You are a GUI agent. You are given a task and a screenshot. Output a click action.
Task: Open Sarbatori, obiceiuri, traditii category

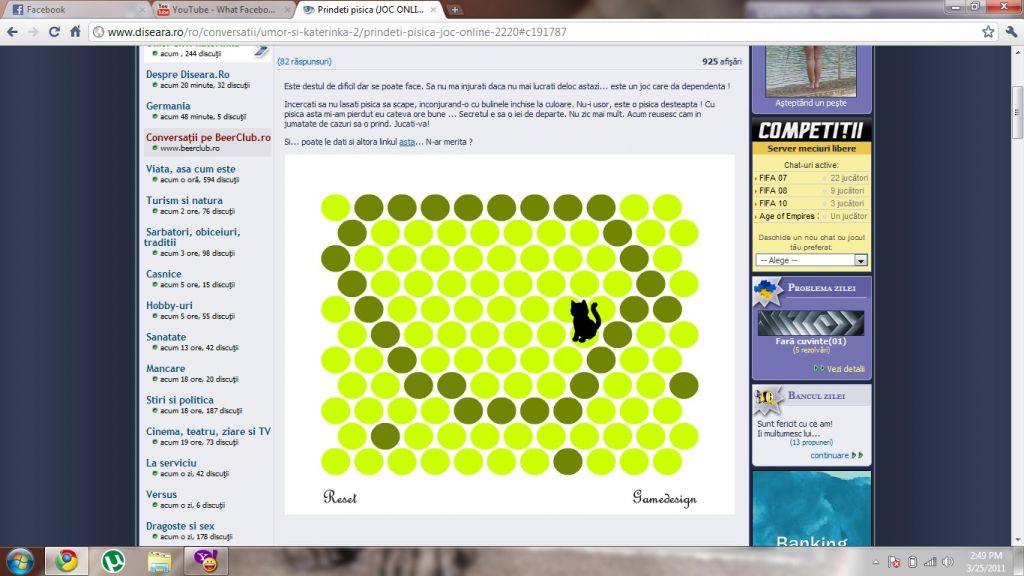(193, 237)
